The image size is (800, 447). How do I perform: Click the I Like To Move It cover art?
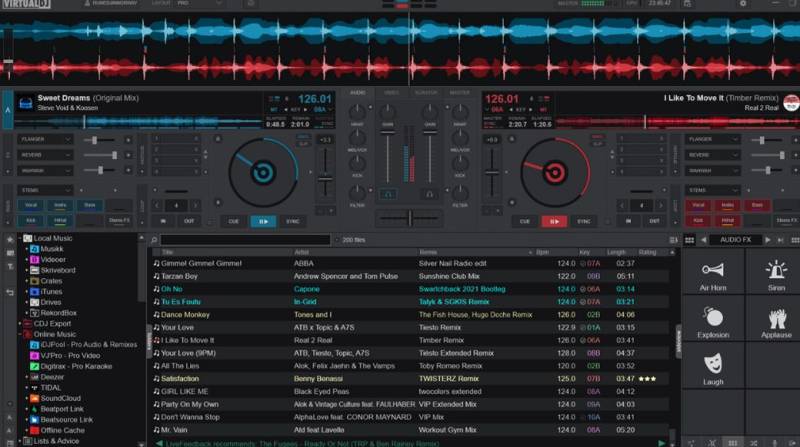[x=791, y=103]
